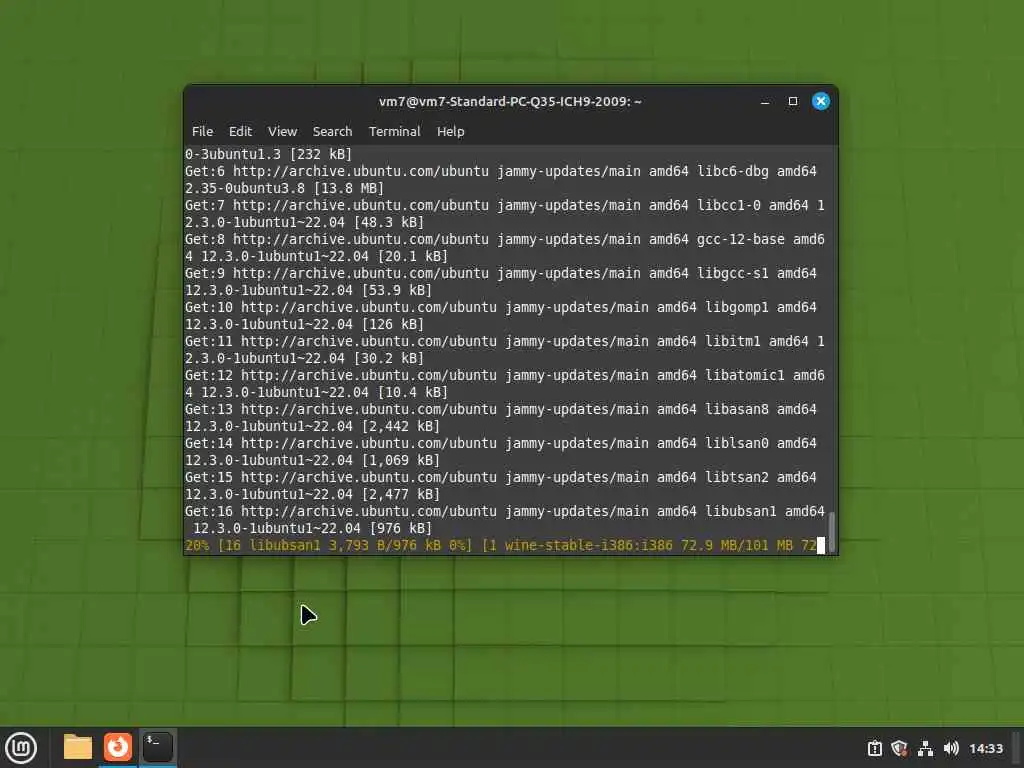
Task: Click the '[13.8 MB]' size text
Action: [349, 188]
